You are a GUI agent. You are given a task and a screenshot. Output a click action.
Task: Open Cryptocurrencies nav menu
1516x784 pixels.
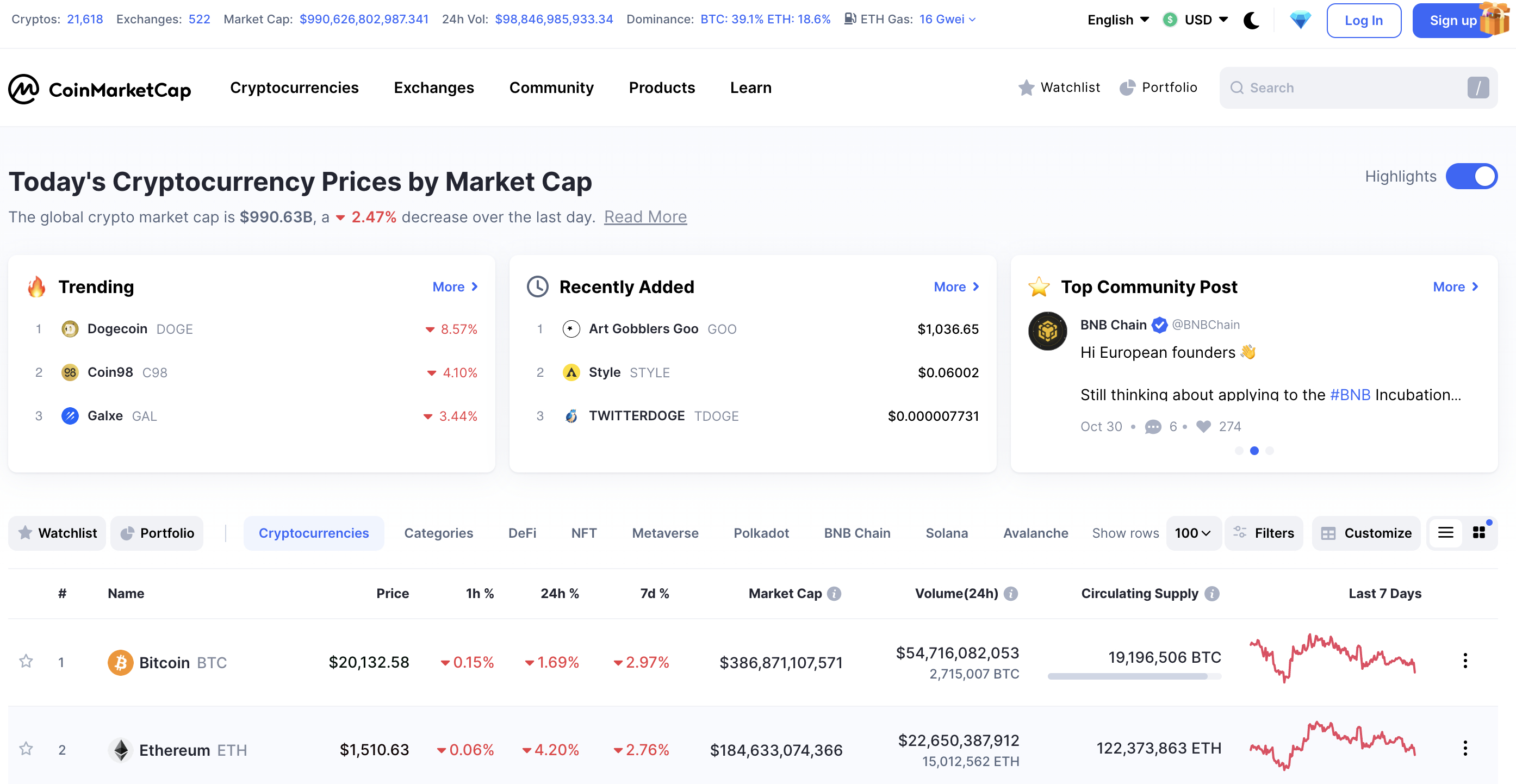point(294,88)
